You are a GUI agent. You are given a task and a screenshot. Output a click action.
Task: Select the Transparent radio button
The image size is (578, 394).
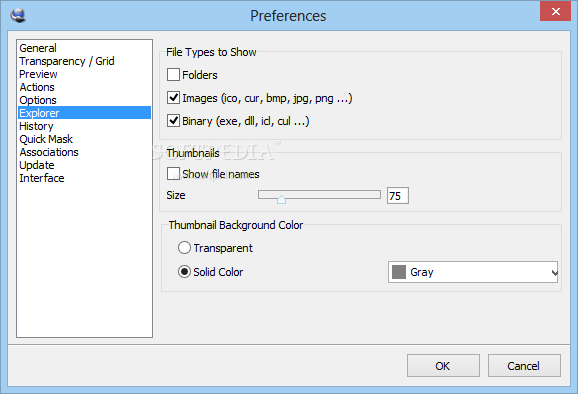pyautogui.click(x=184, y=248)
